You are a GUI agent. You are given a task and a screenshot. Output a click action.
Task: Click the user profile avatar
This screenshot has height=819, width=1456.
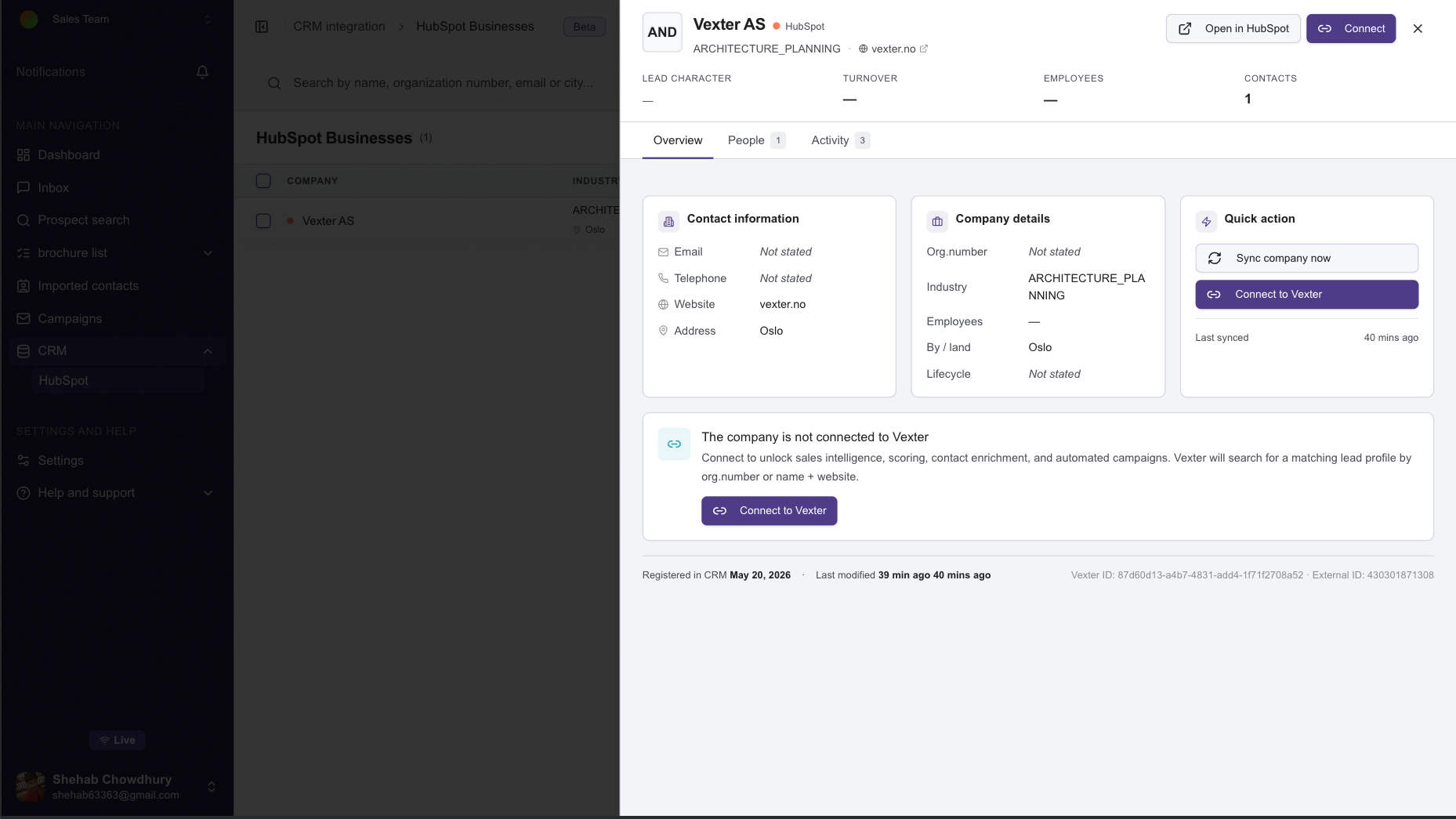[x=31, y=786]
